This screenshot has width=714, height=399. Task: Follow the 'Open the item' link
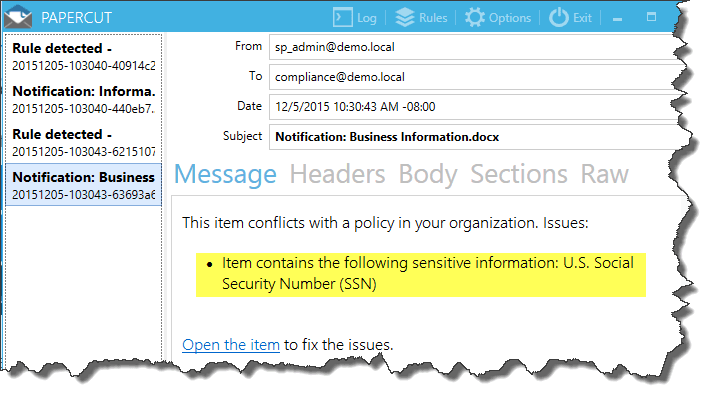click(x=231, y=345)
